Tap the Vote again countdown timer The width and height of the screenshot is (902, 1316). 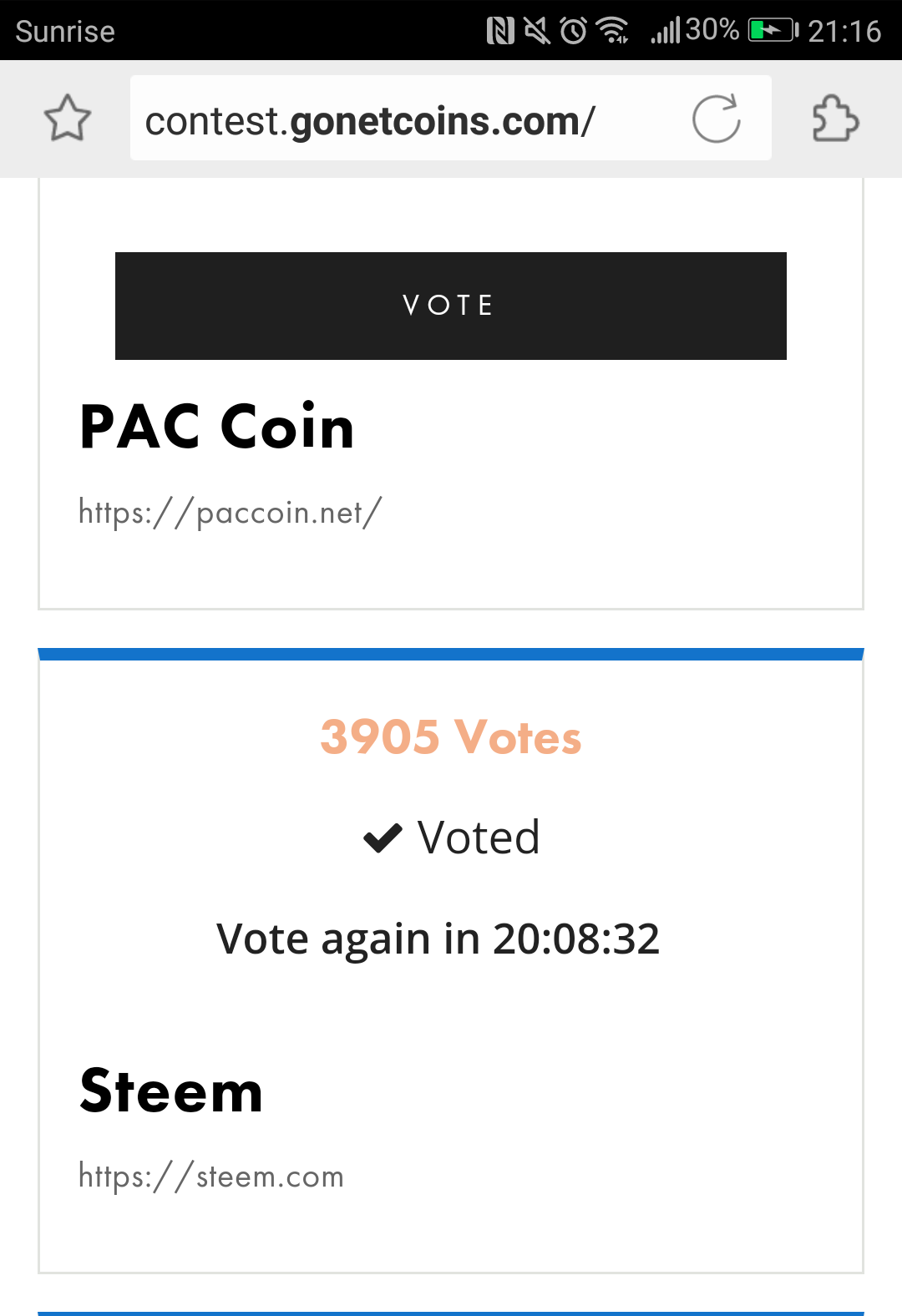[438, 939]
